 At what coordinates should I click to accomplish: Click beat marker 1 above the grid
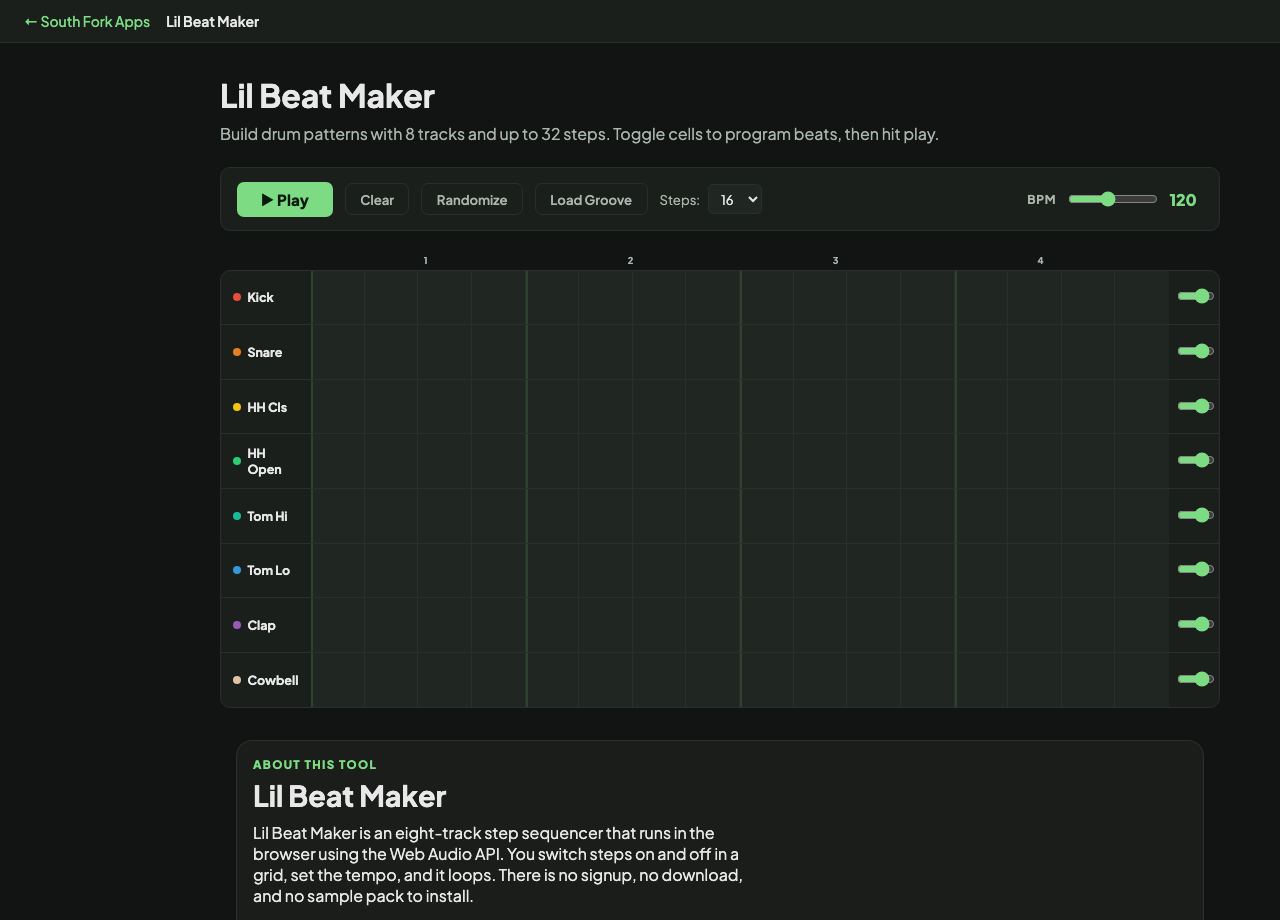(x=425, y=260)
